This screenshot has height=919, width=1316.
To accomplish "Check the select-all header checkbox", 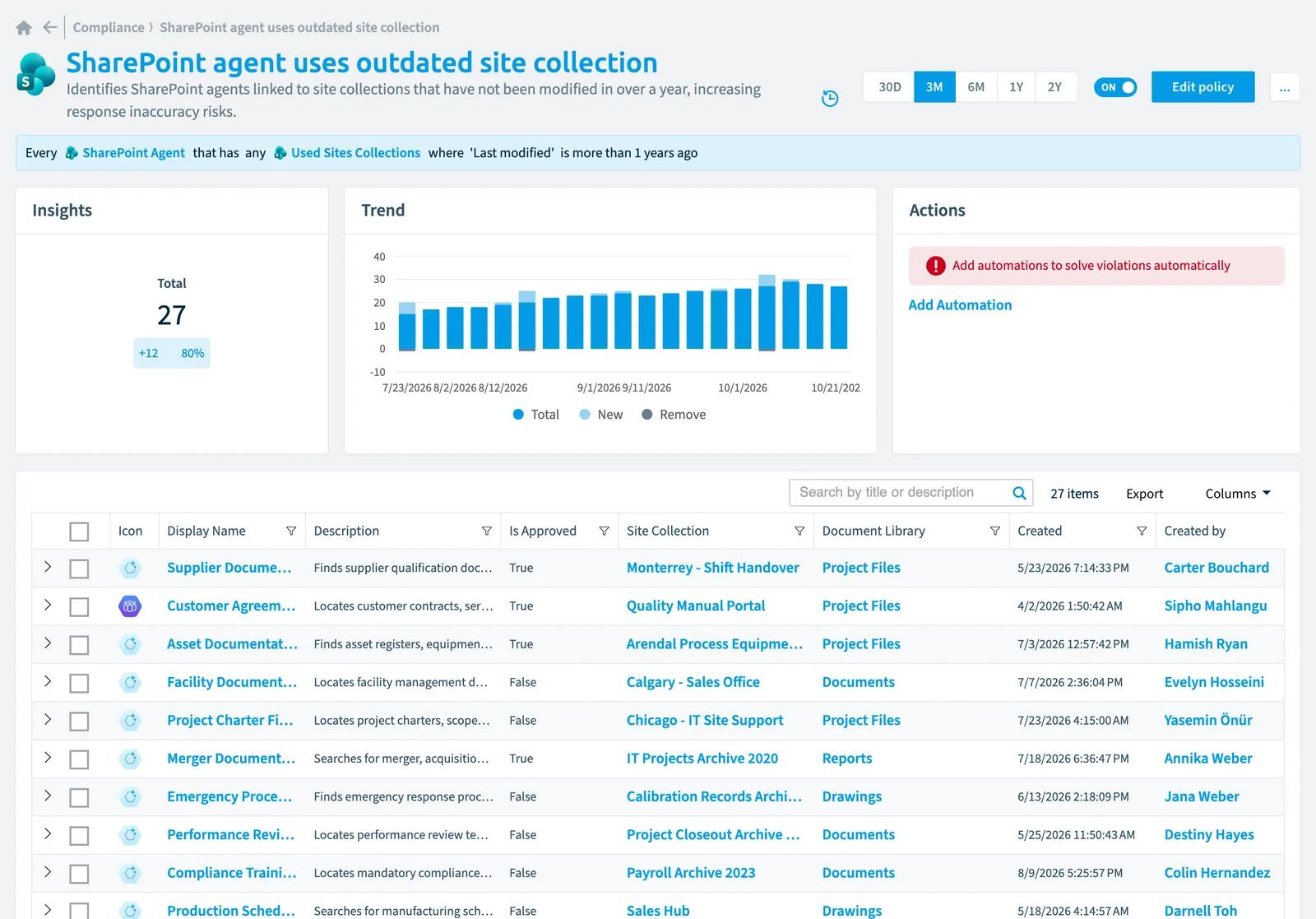I will pos(79,531).
